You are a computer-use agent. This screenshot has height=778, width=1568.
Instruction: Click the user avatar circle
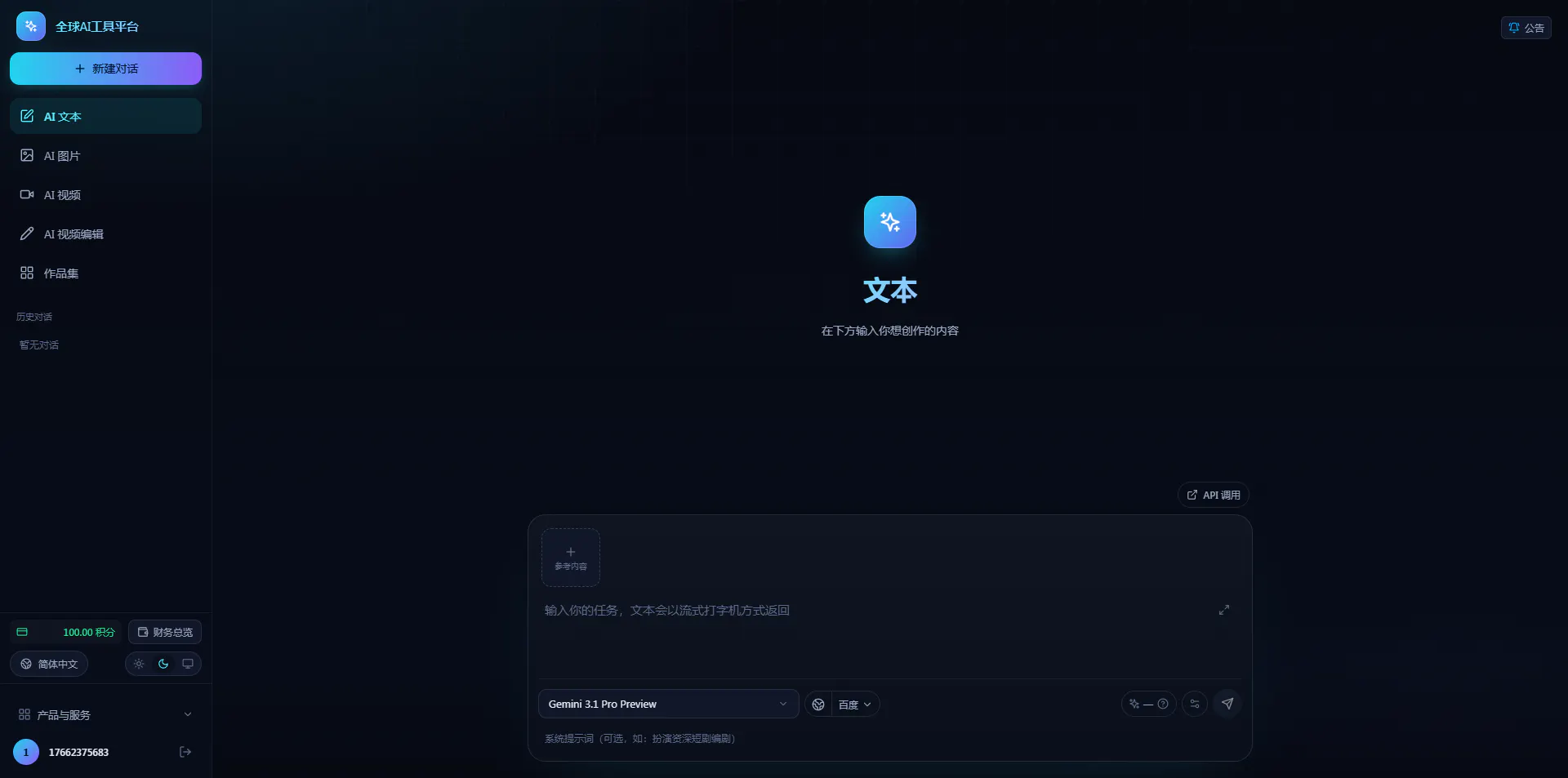[26, 752]
